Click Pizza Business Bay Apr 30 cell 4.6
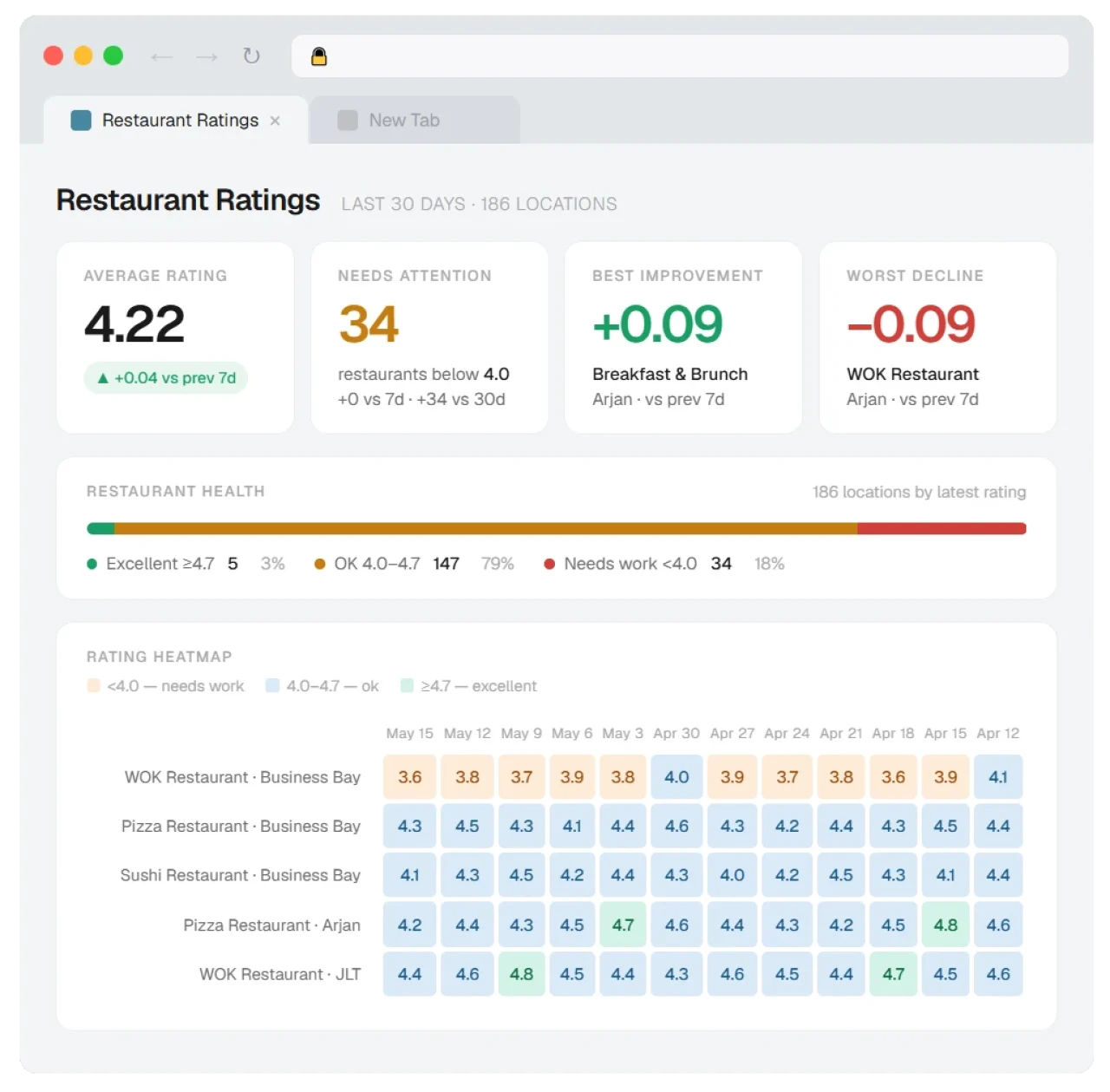 tap(676, 826)
